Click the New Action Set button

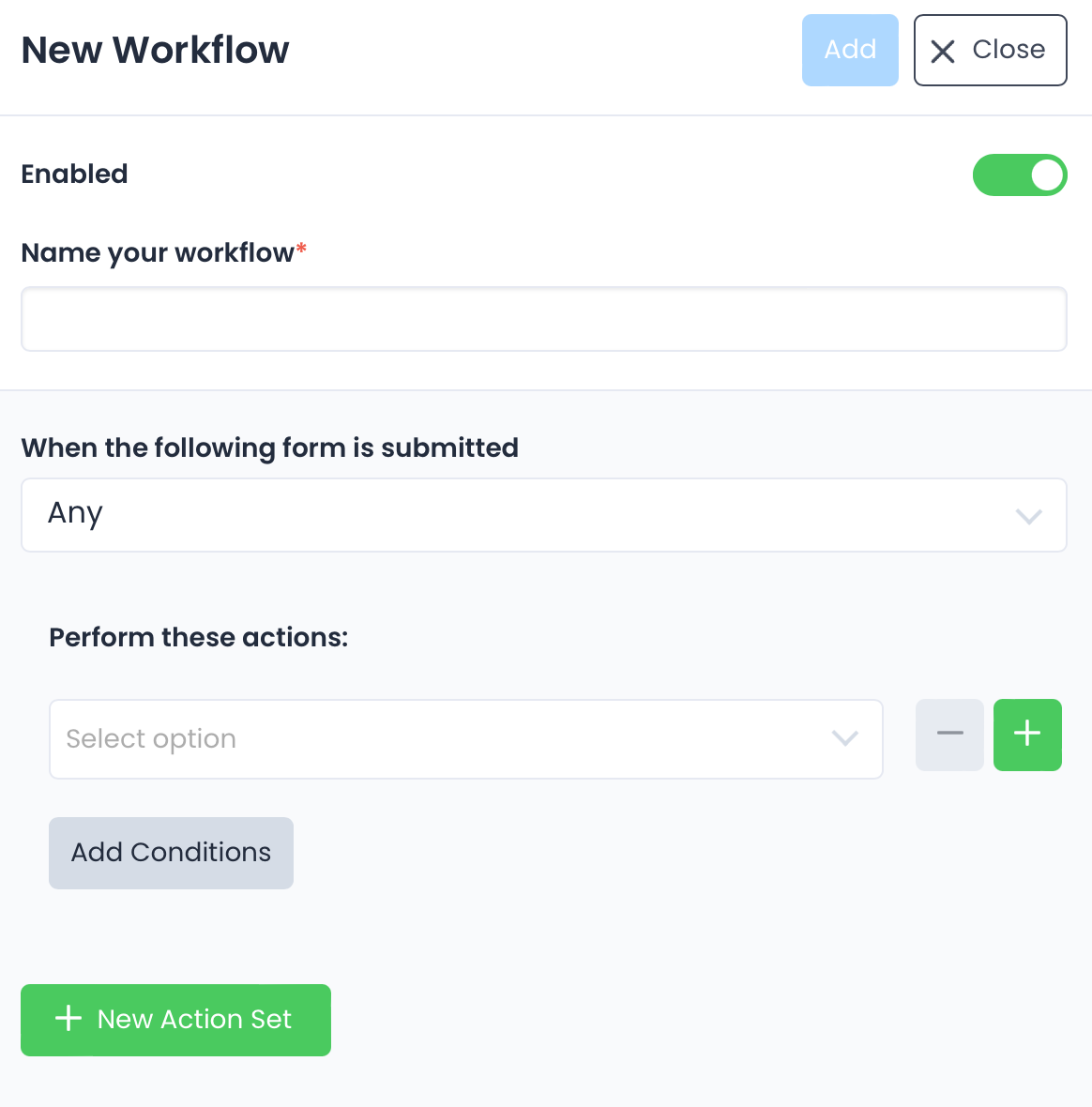point(175,1020)
